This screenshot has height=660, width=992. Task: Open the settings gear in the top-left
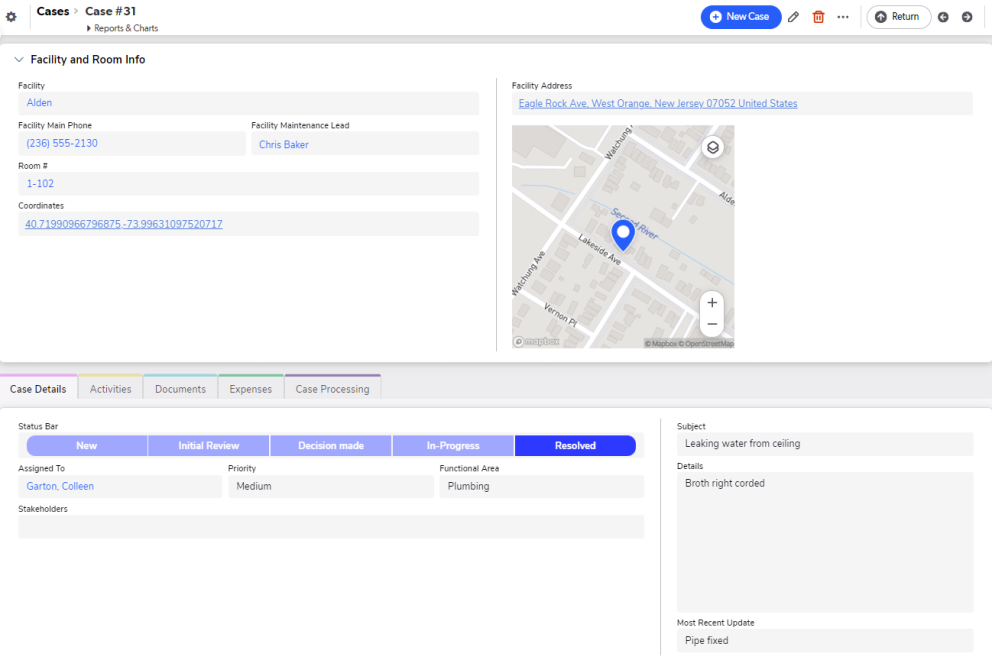click(x=13, y=11)
